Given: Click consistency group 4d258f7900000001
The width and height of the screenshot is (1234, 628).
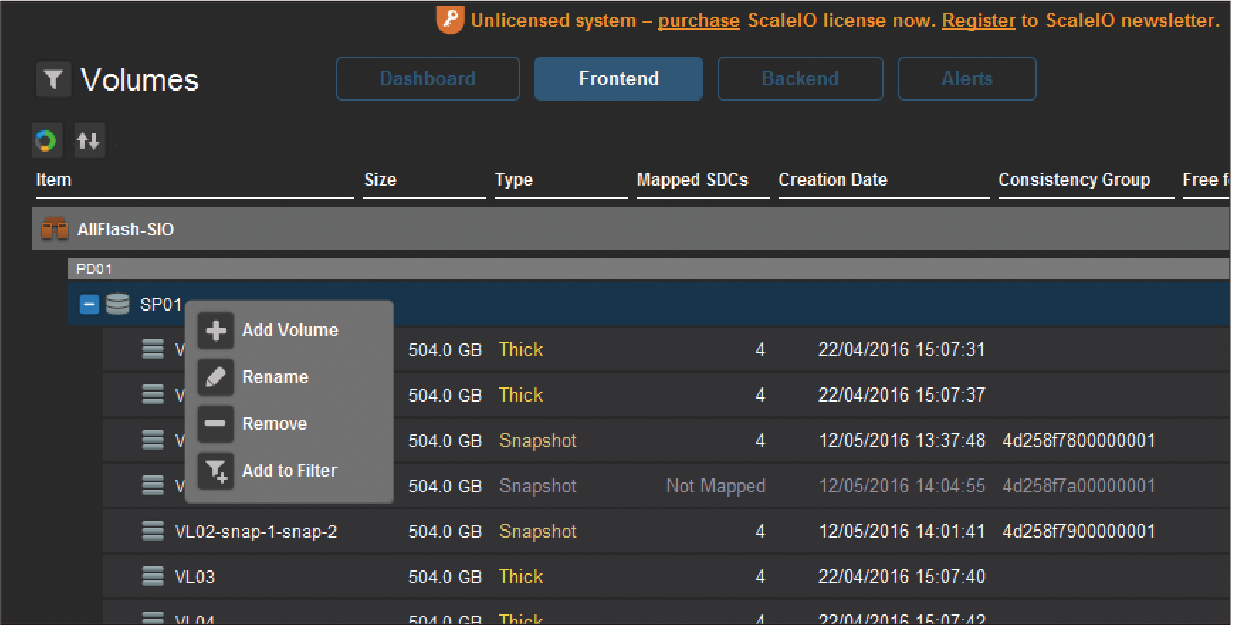Looking at the screenshot, I should point(1079,531).
